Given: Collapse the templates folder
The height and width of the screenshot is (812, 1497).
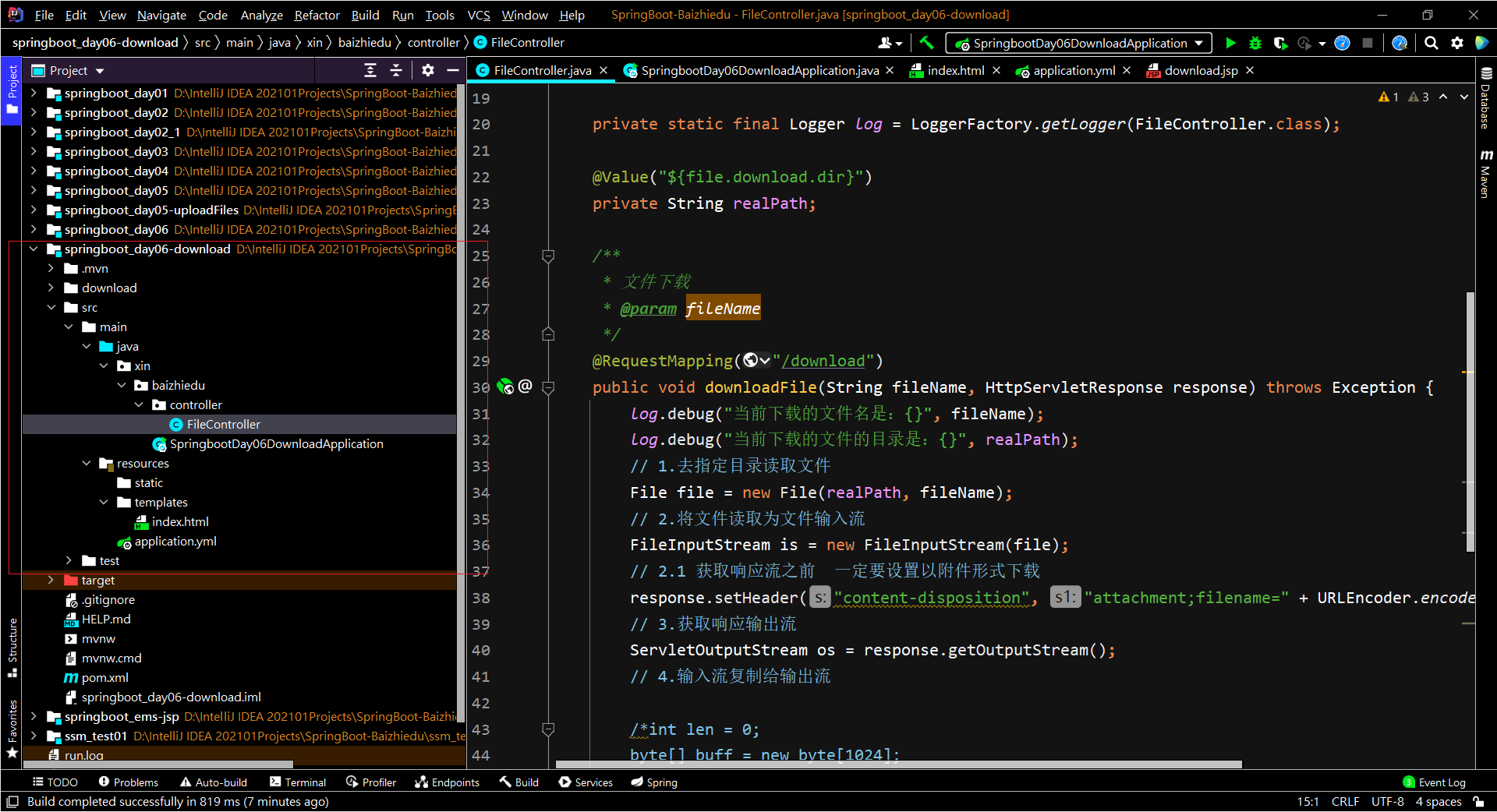Looking at the screenshot, I should (104, 502).
